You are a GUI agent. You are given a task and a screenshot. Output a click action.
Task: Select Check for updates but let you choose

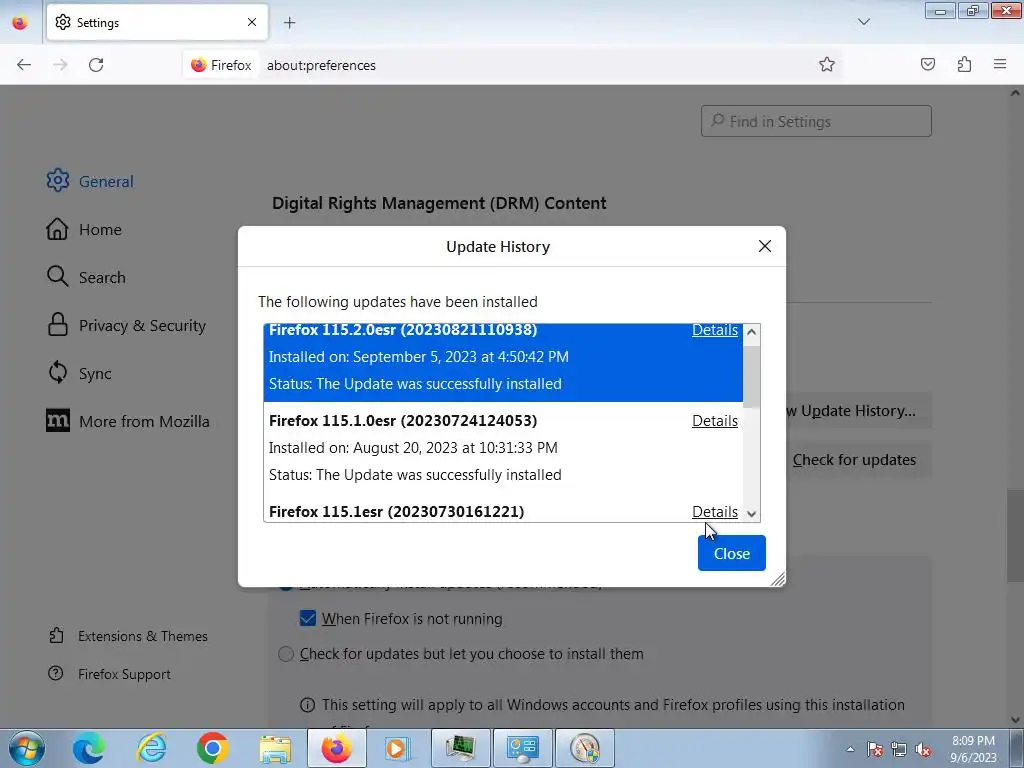click(286, 654)
